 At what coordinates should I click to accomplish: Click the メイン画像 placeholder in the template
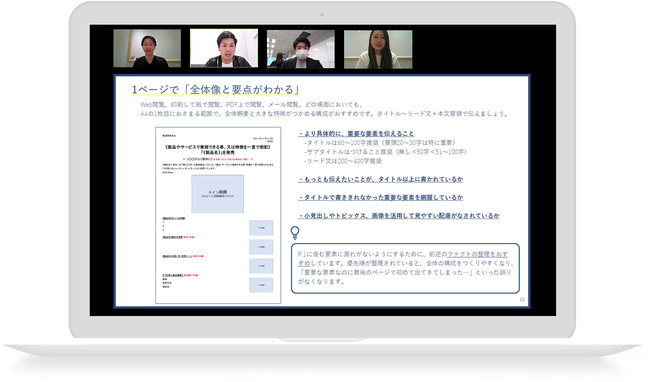(x=218, y=194)
